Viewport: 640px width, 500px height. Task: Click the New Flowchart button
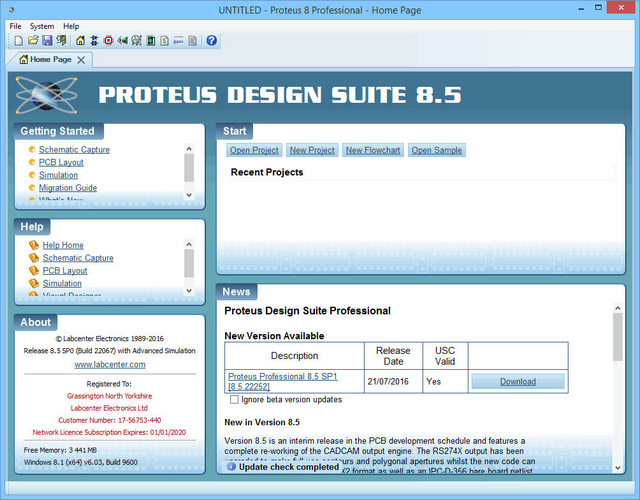tap(373, 150)
